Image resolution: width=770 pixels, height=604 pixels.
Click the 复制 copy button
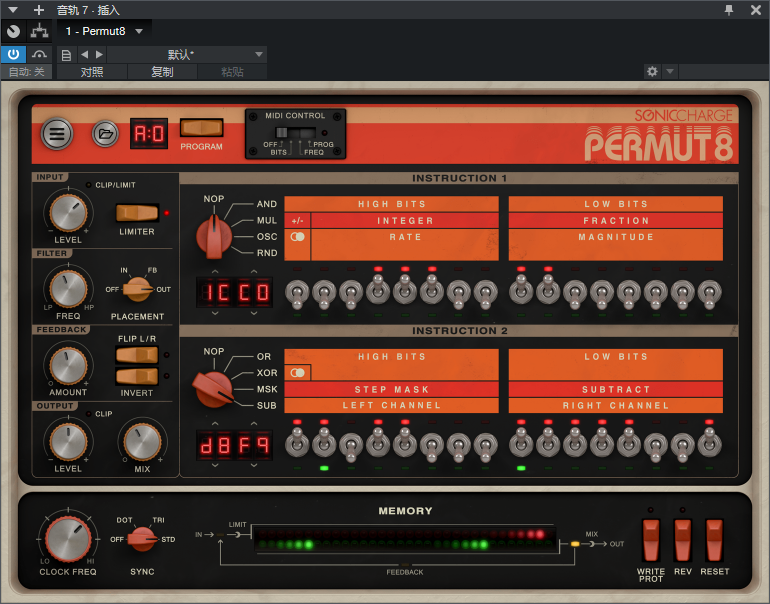tap(162, 72)
